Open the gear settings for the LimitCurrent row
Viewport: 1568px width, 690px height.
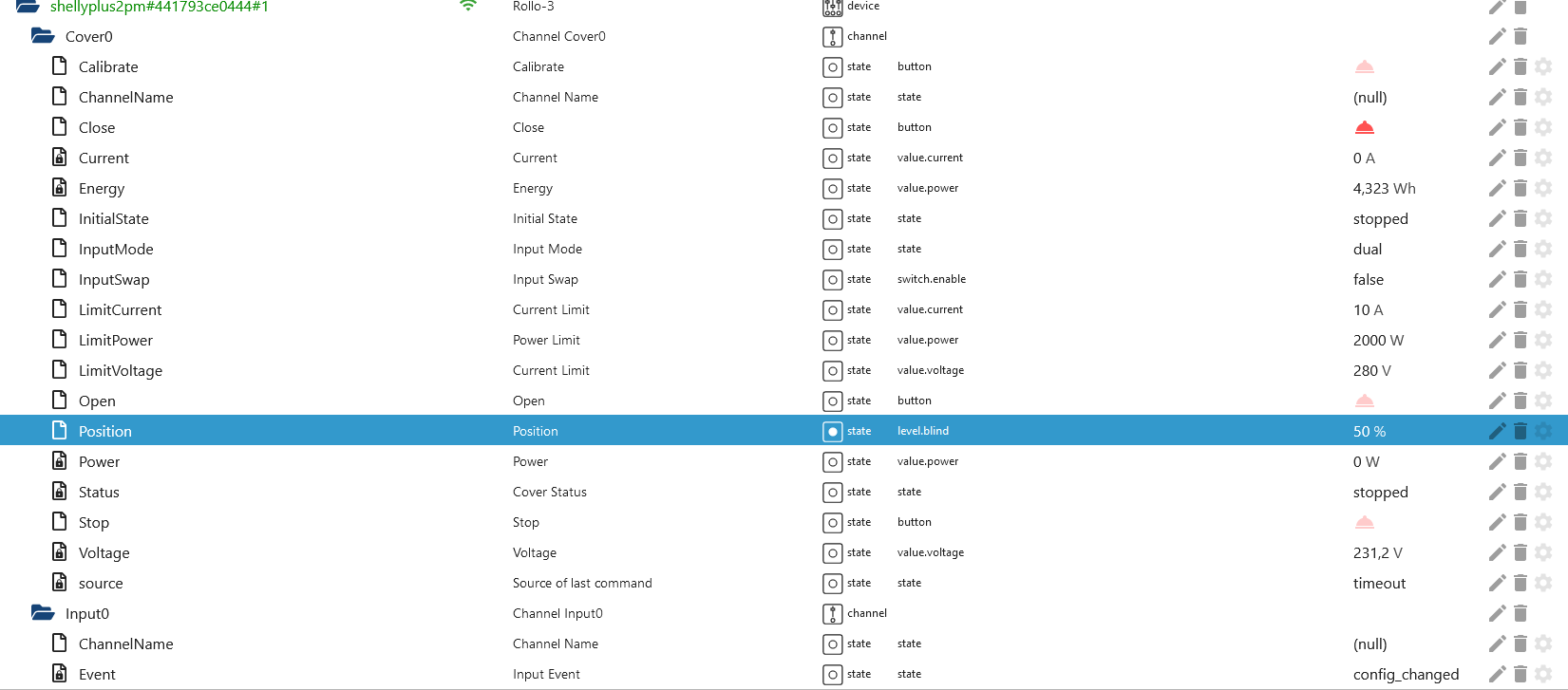tap(1543, 309)
